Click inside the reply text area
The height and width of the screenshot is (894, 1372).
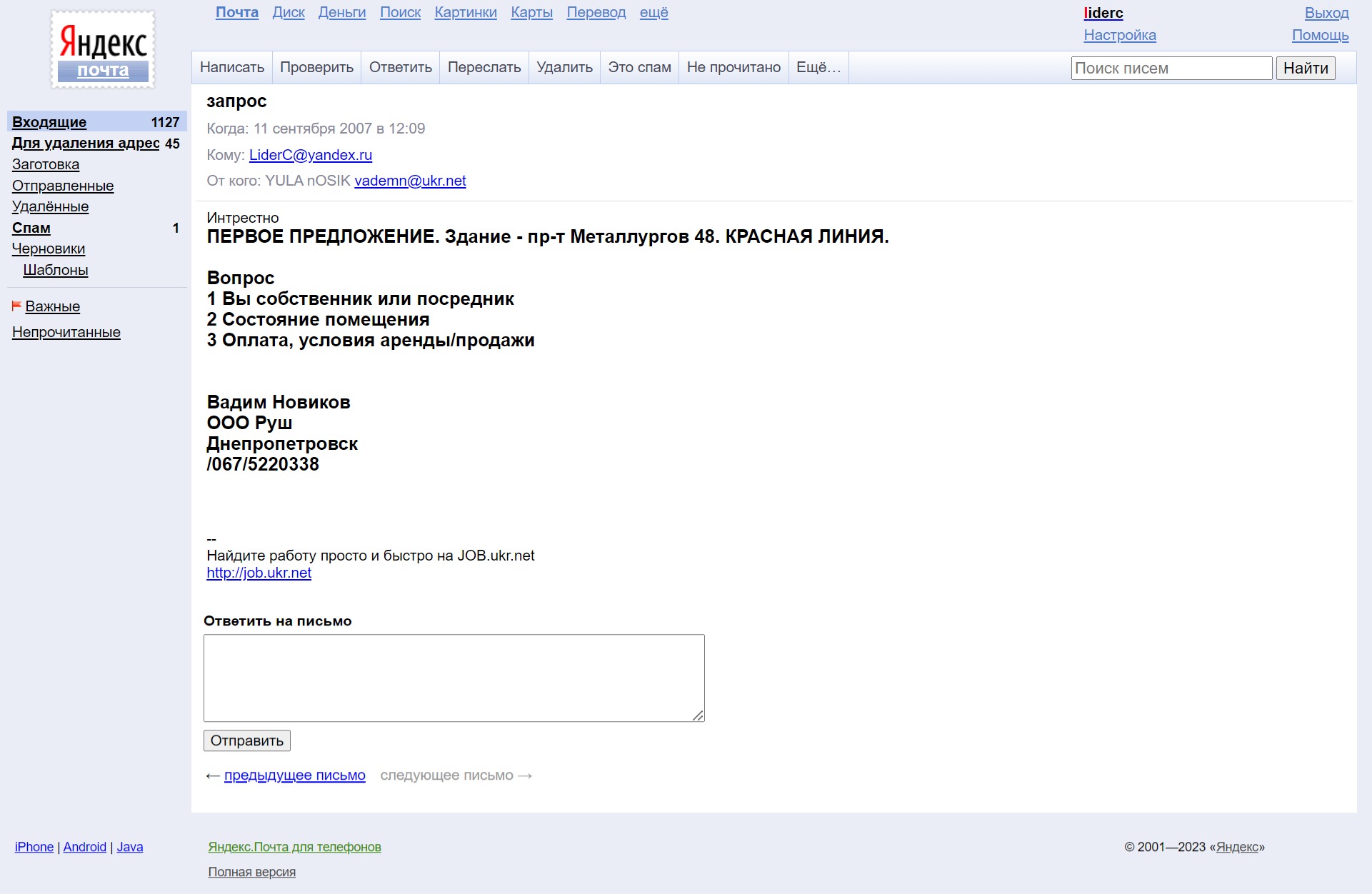coord(454,678)
